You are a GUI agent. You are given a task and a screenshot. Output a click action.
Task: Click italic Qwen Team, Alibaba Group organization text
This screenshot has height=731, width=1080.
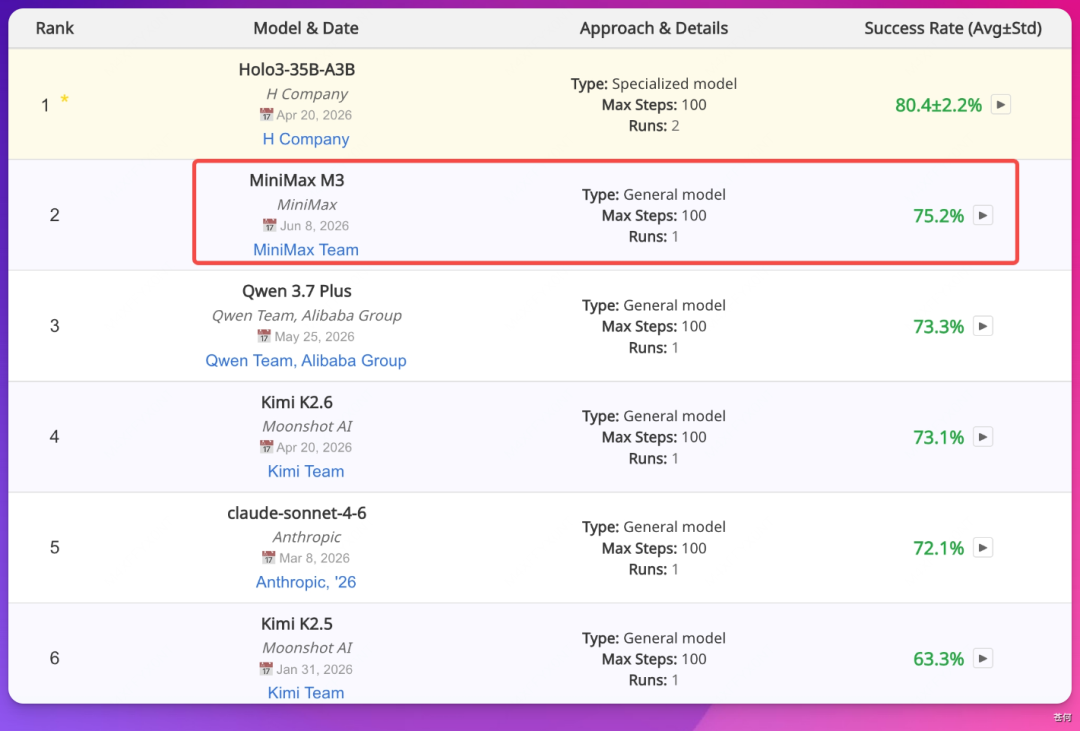click(307, 316)
